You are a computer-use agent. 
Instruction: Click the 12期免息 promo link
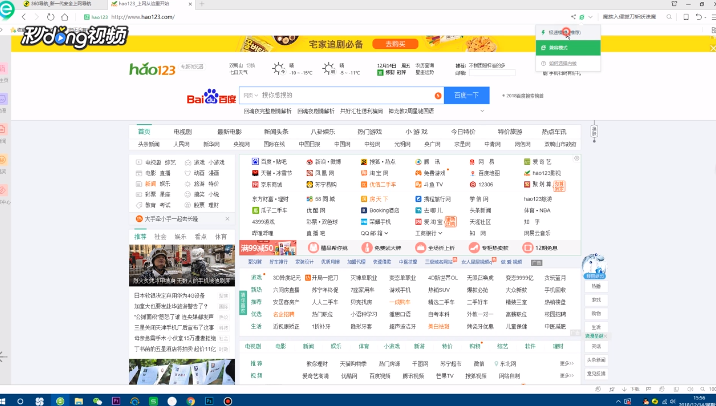[539, 248]
